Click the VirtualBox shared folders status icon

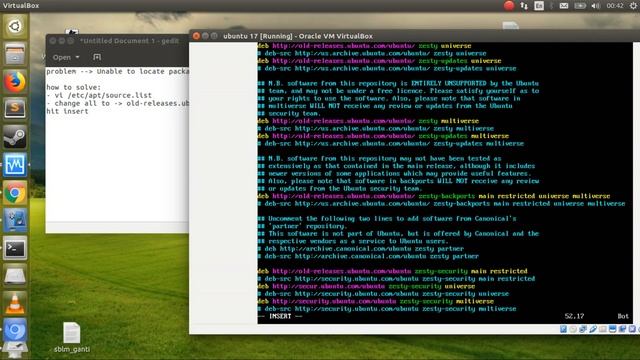point(602,329)
